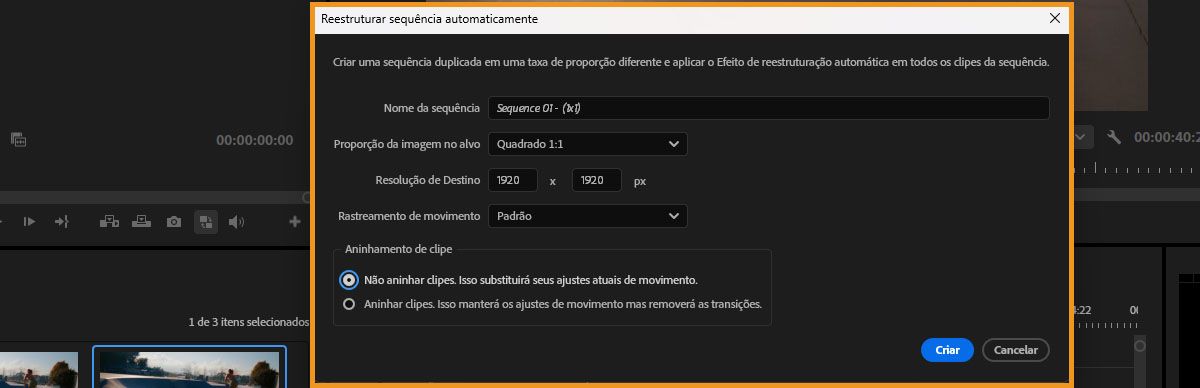Click the Criar button

947,350
